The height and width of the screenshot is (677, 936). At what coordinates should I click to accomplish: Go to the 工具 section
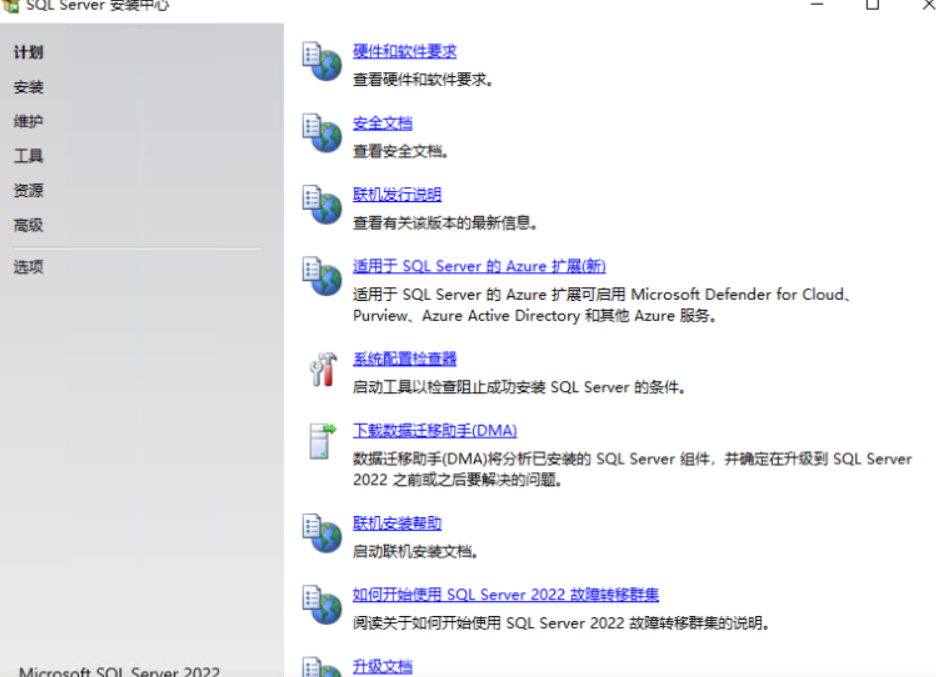click(29, 156)
